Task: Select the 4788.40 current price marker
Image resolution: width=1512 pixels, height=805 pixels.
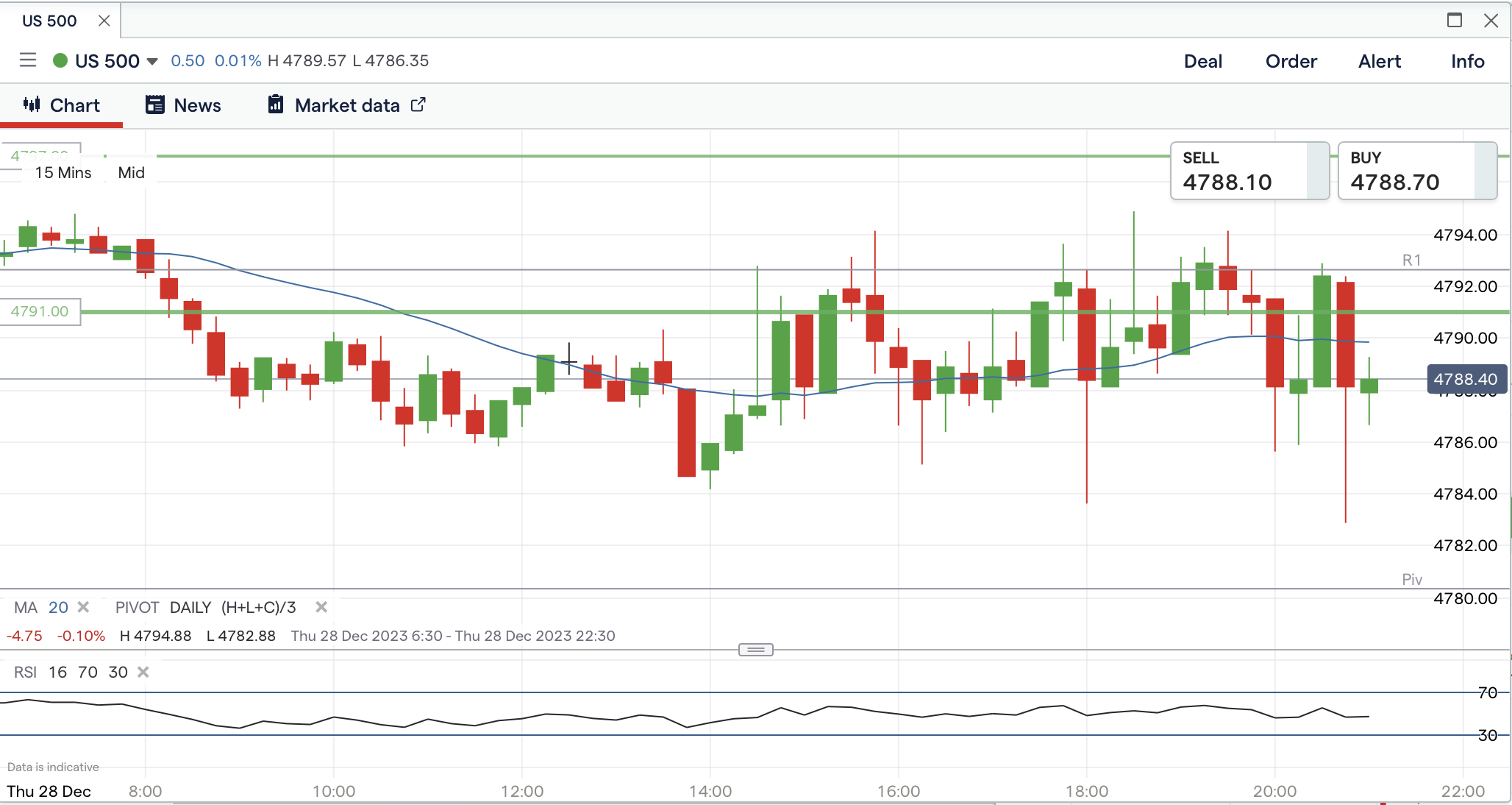Action: click(x=1466, y=379)
